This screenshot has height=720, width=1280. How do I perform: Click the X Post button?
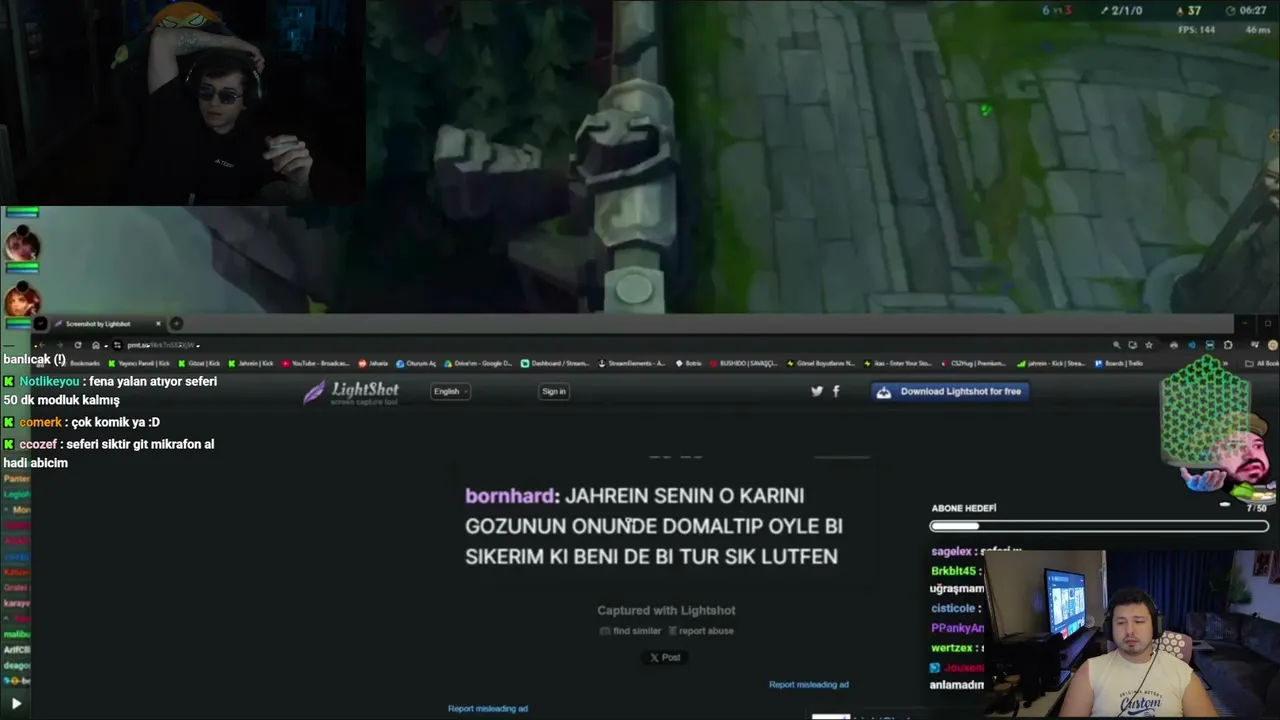click(665, 657)
